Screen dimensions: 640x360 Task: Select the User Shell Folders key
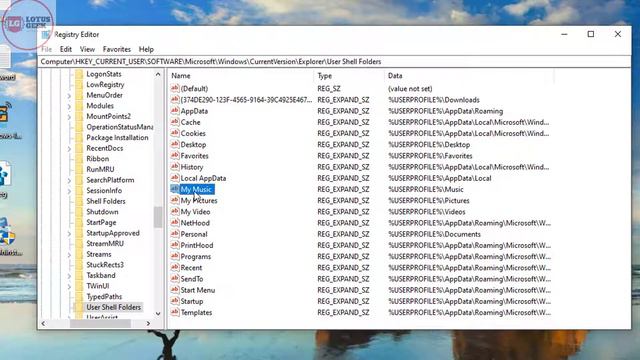[x=113, y=307]
